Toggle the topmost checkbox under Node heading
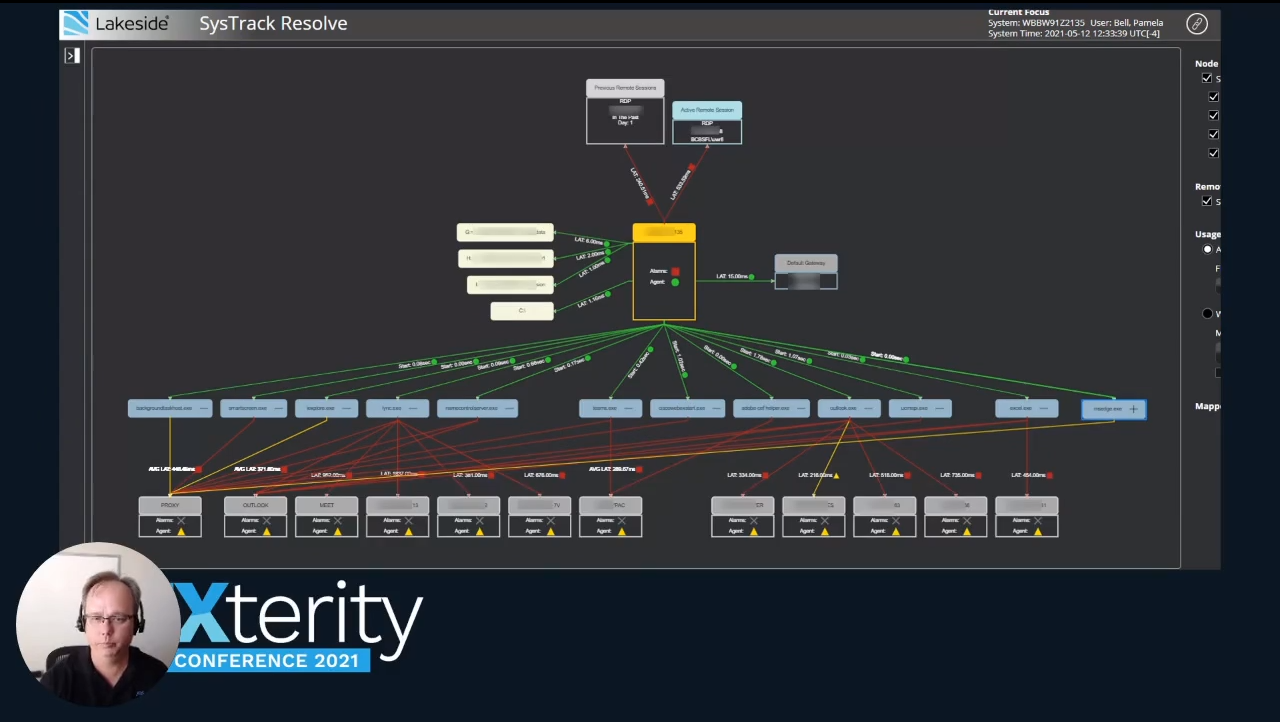 point(1207,78)
